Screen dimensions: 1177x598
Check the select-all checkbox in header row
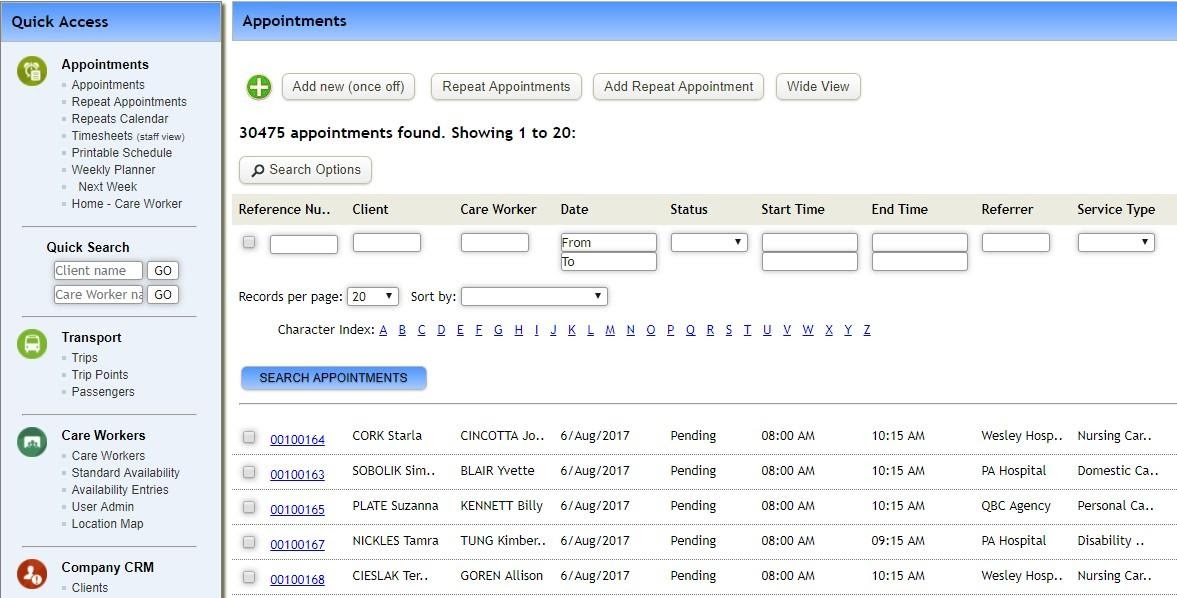(x=248, y=240)
